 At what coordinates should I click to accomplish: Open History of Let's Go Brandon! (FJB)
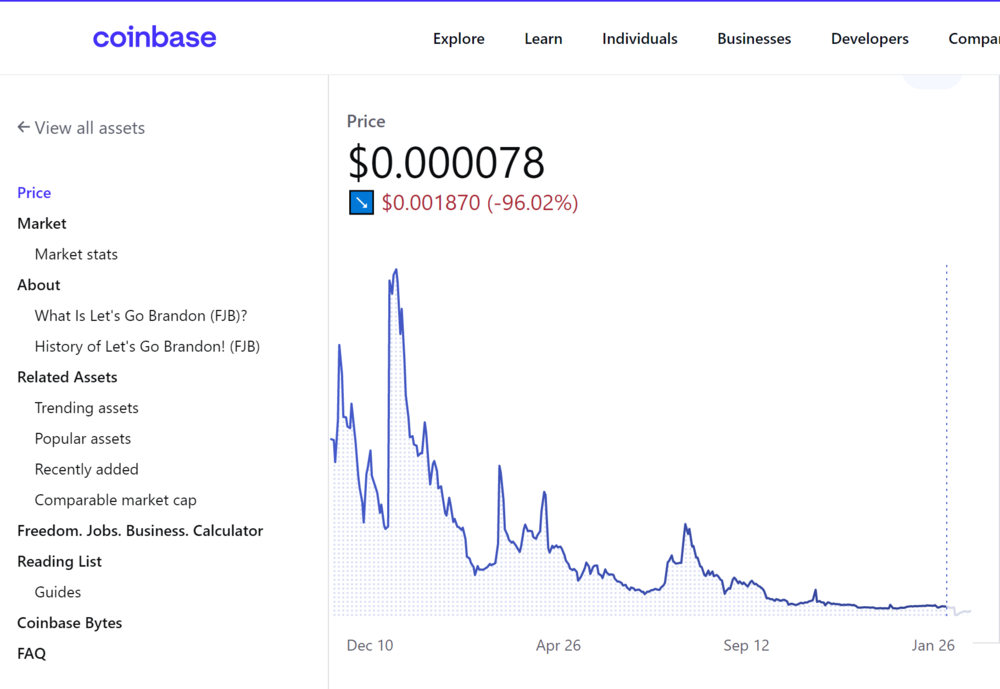(x=147, y=347)
